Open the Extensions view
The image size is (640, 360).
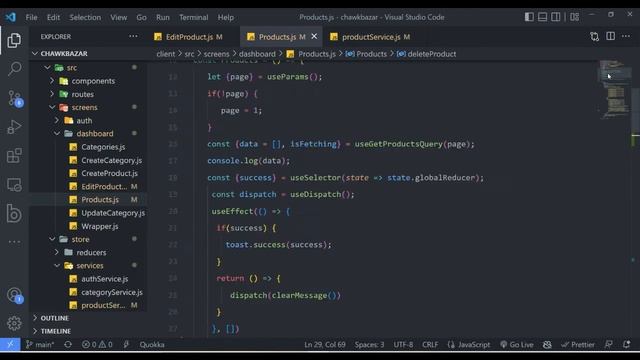(14, 156)
